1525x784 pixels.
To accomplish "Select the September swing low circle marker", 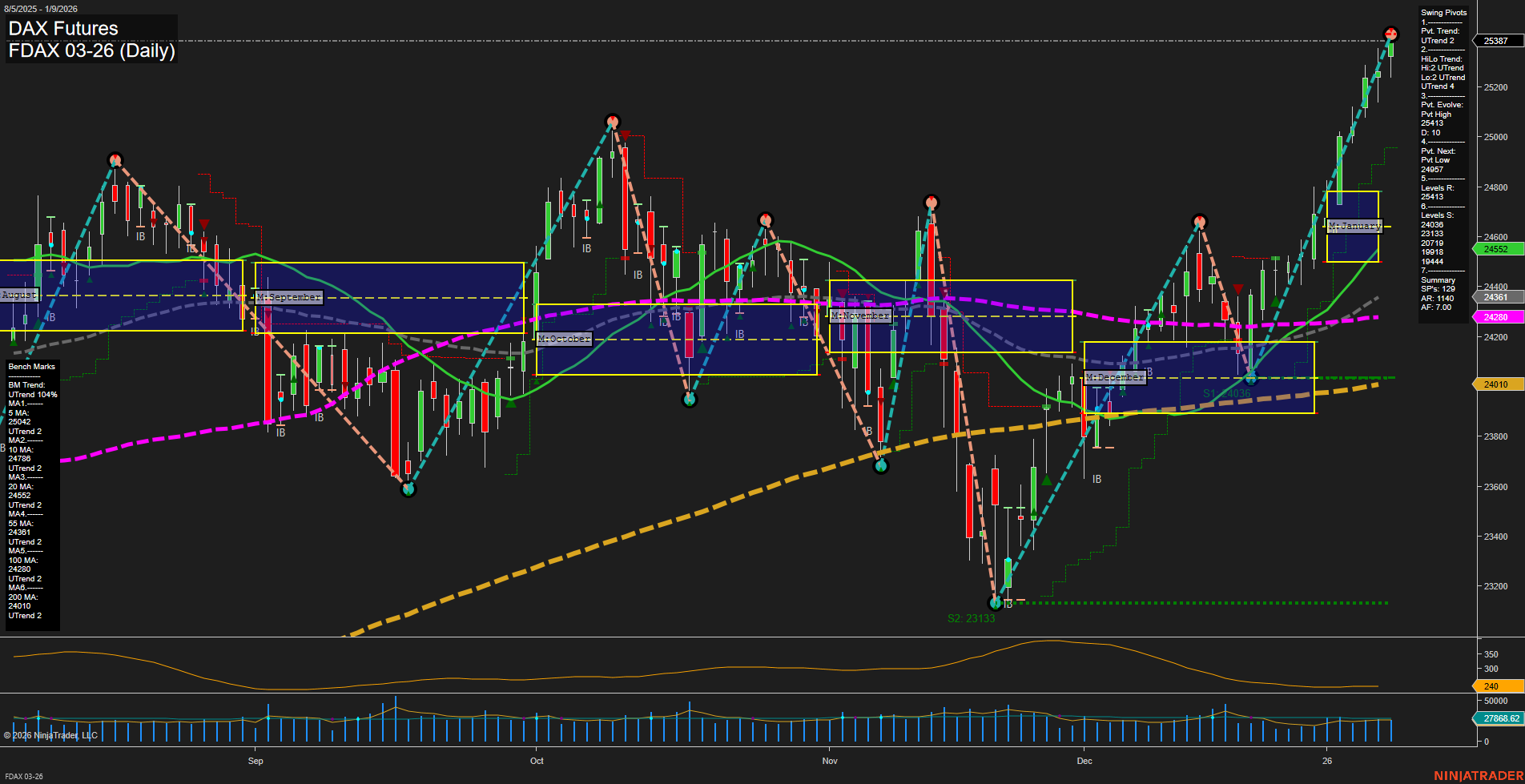I will point(408,490).
